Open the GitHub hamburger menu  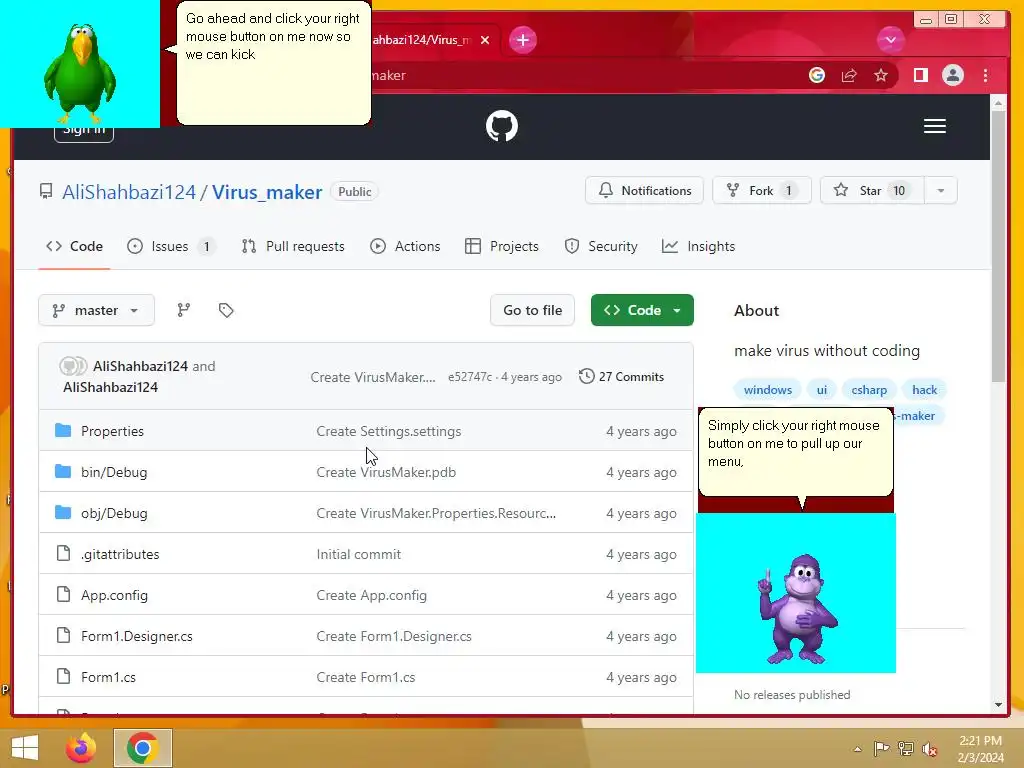pyautogui.click(x=935, y=126)
